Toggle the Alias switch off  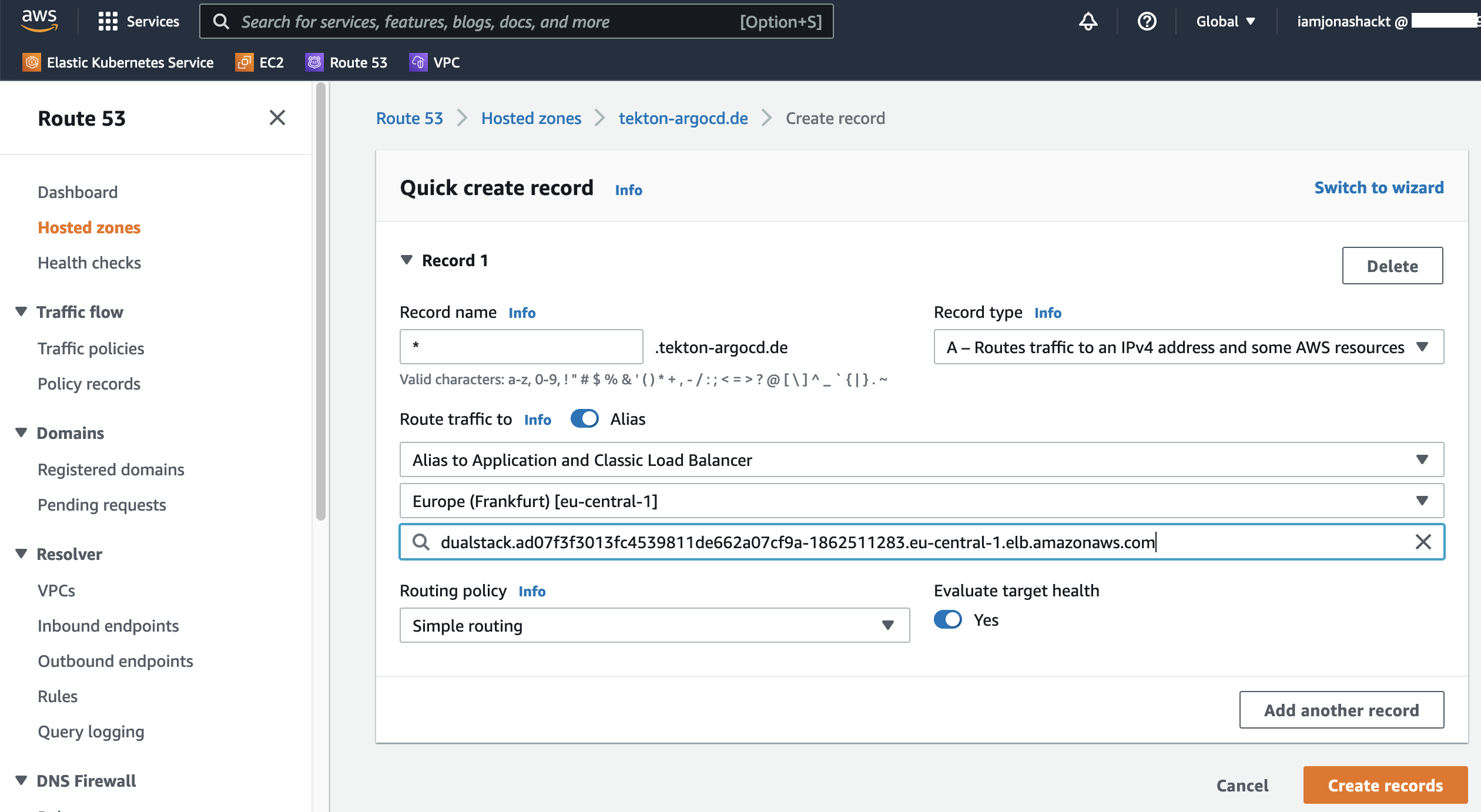(585, 419)
